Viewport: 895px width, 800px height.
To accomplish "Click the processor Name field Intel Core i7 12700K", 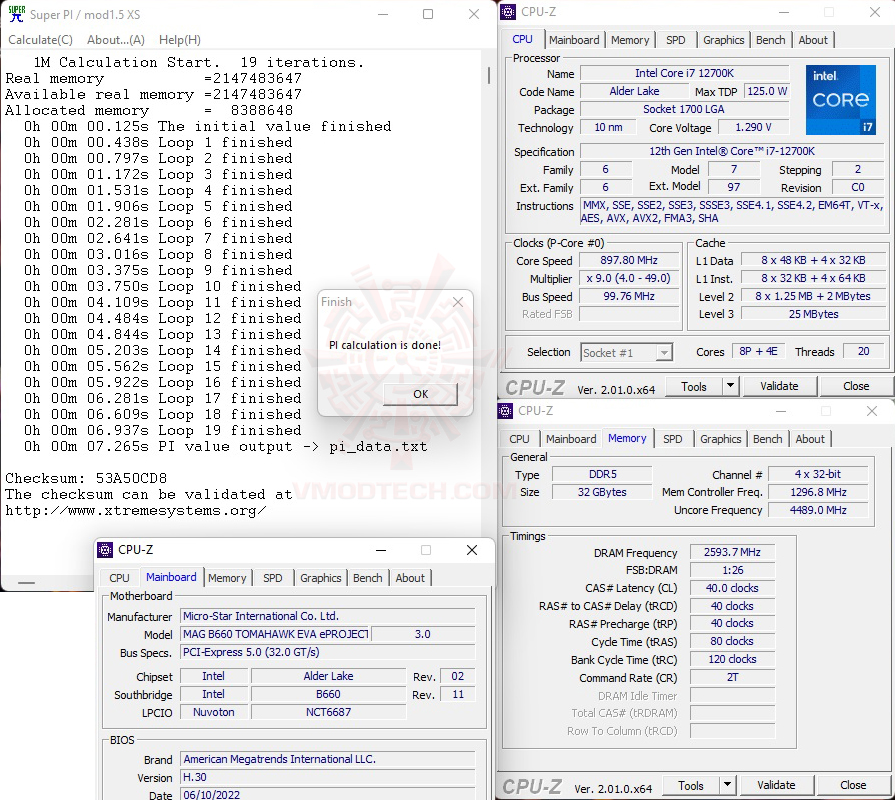I will coord(685,73).
